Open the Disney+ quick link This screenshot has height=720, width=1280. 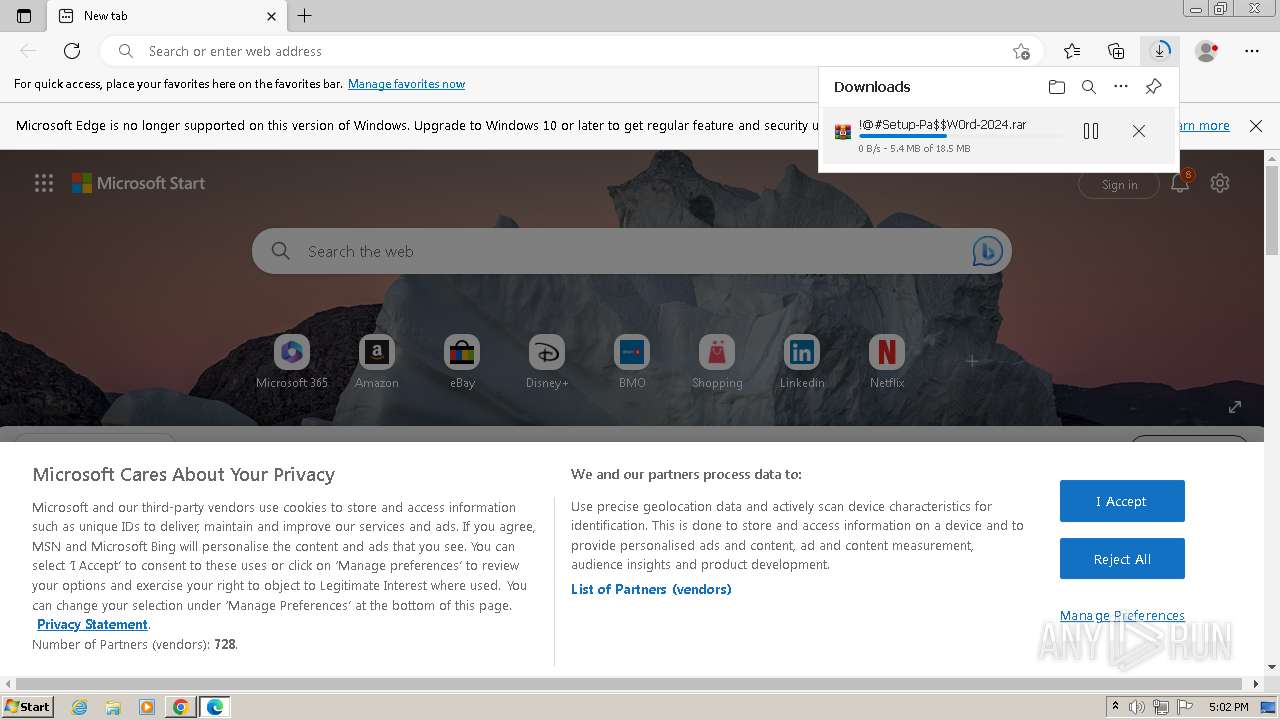(547, 362)
